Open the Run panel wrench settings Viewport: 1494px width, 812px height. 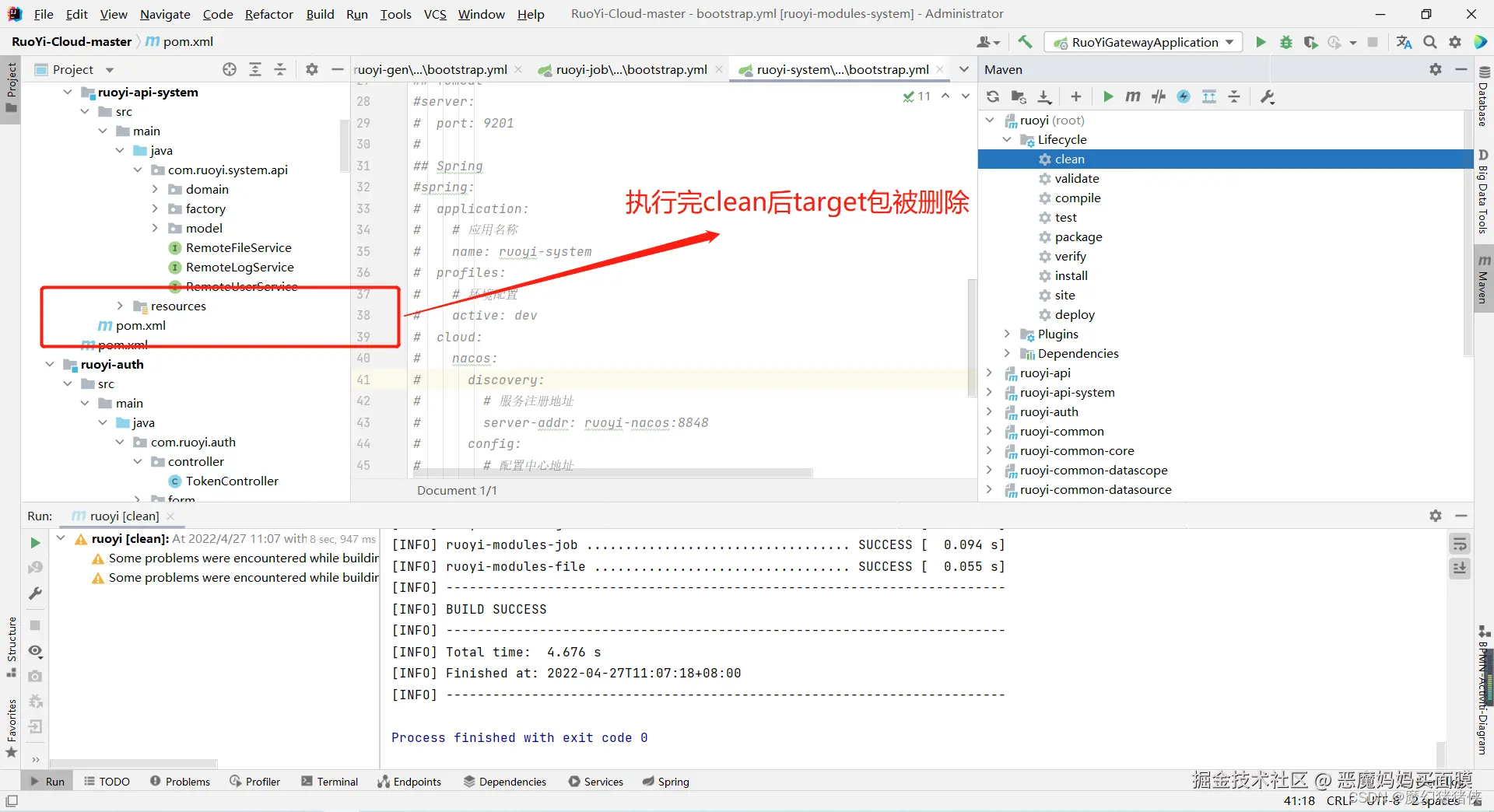[35, 593]
